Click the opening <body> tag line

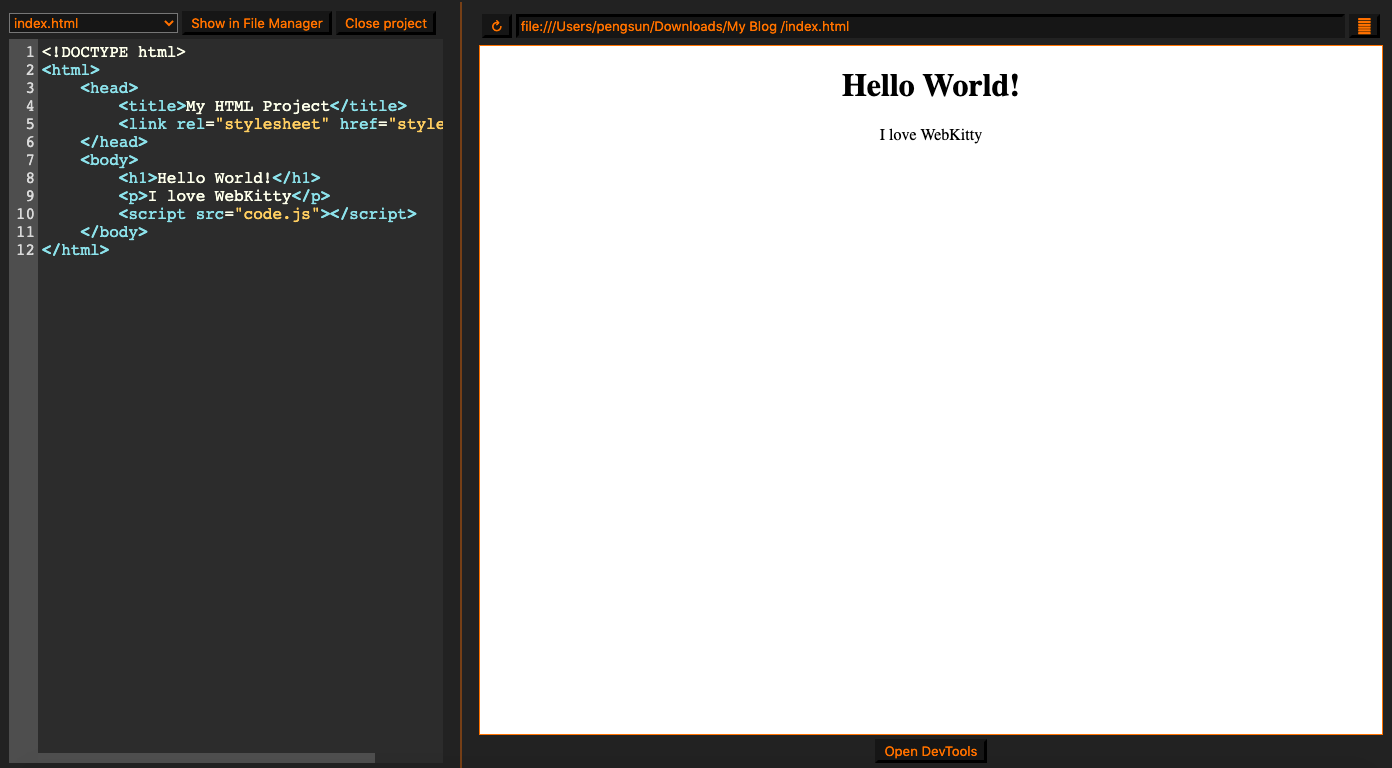point(110,160)
